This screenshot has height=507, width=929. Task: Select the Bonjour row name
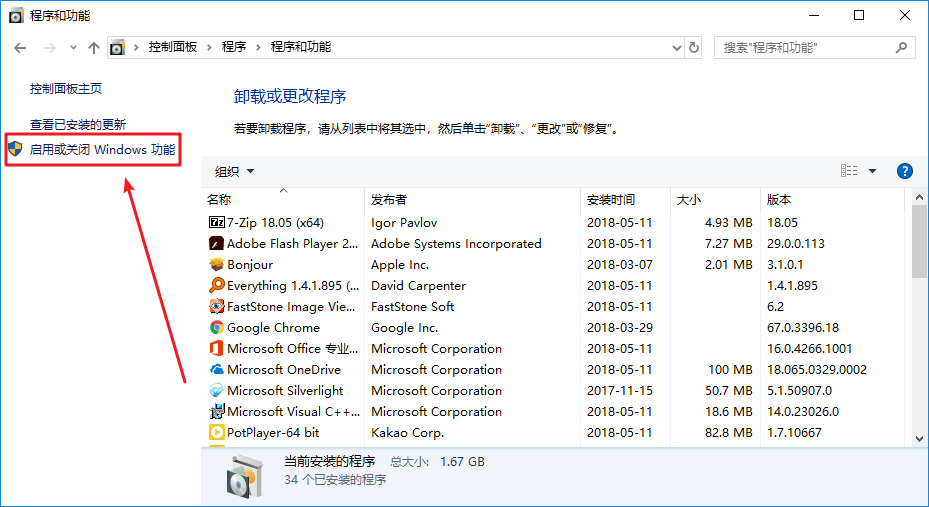(249, 265)
